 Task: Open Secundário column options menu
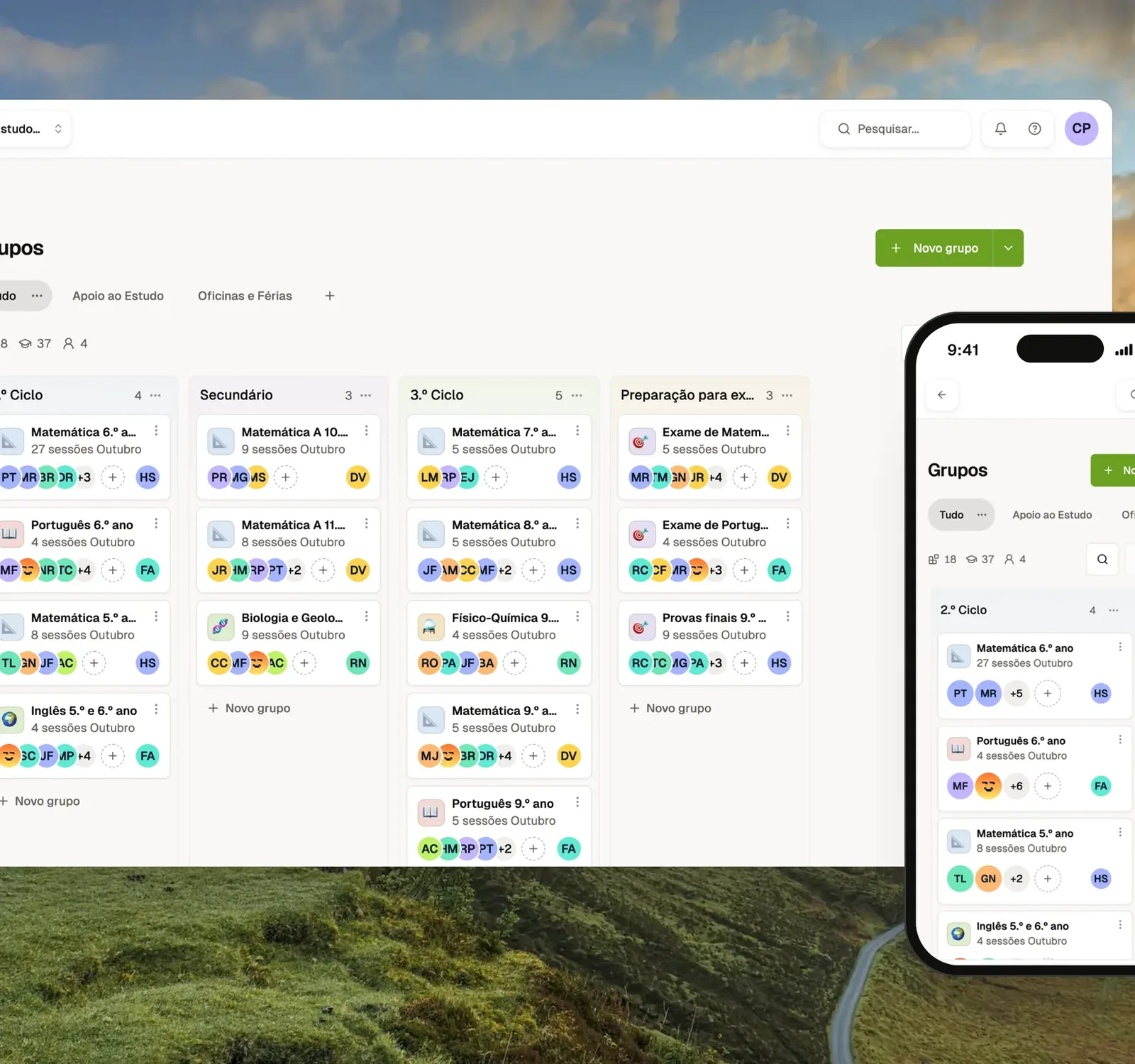[x=366, y=395]
